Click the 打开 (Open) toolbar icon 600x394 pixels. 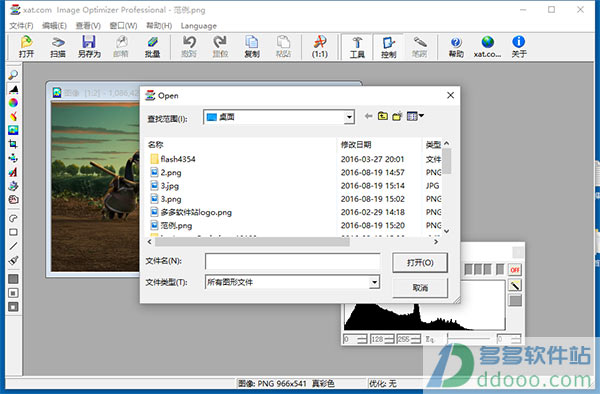pyautogui.click(x=26, y=47)
